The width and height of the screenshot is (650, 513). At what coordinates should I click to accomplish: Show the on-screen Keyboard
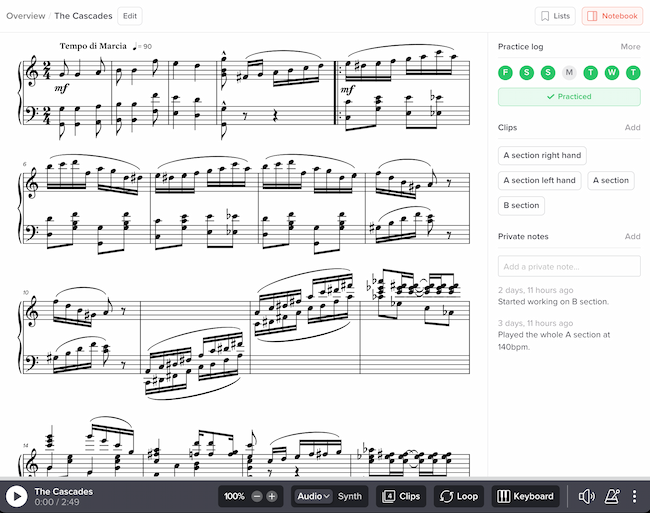(525, 496)
